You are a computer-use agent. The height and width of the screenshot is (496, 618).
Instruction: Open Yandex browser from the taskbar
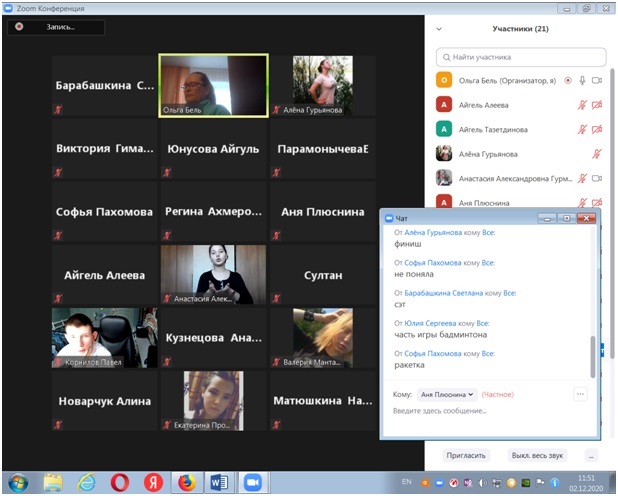[153, 482]
